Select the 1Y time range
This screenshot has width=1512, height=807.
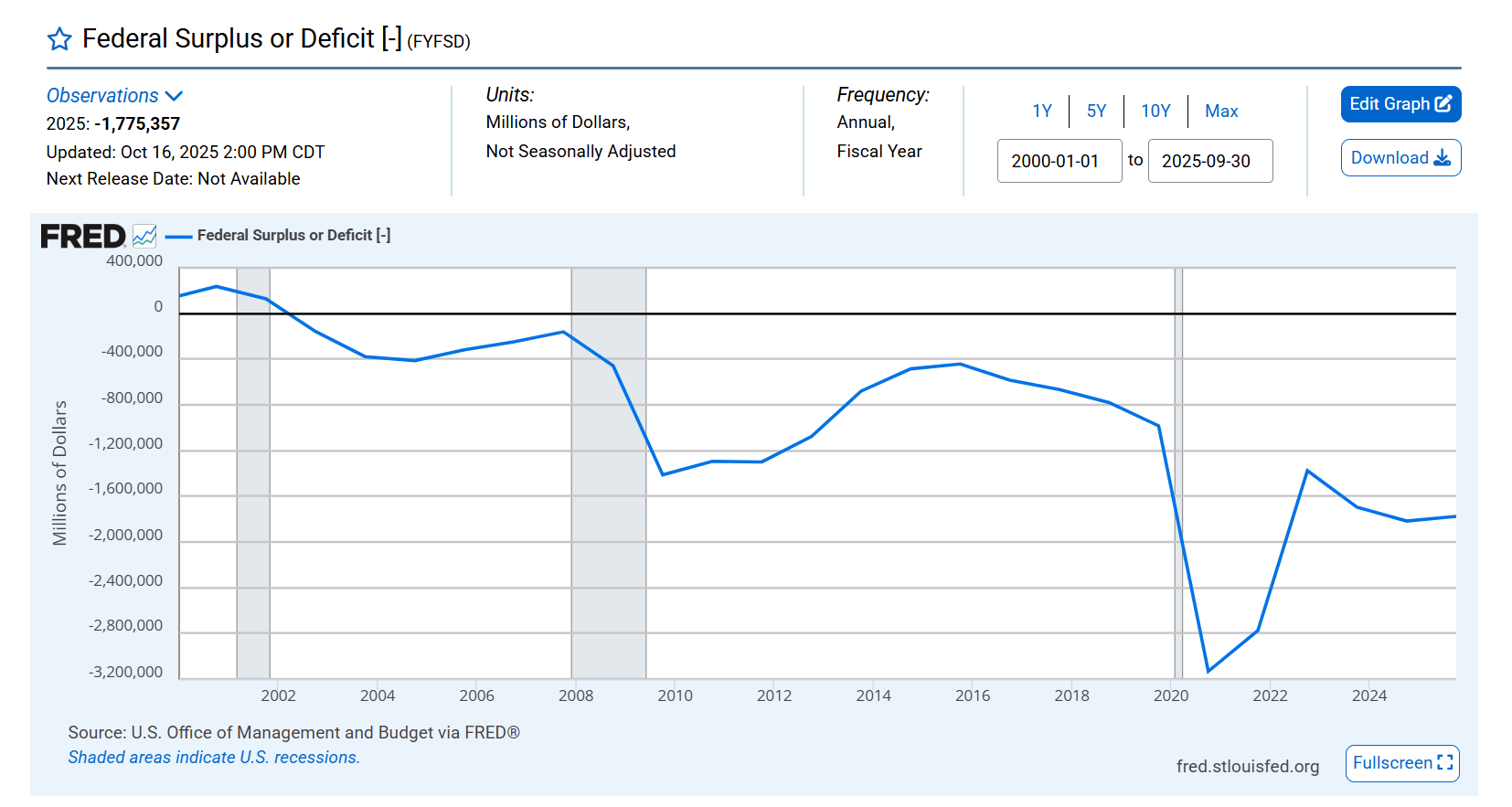[x=1042, y=111]
